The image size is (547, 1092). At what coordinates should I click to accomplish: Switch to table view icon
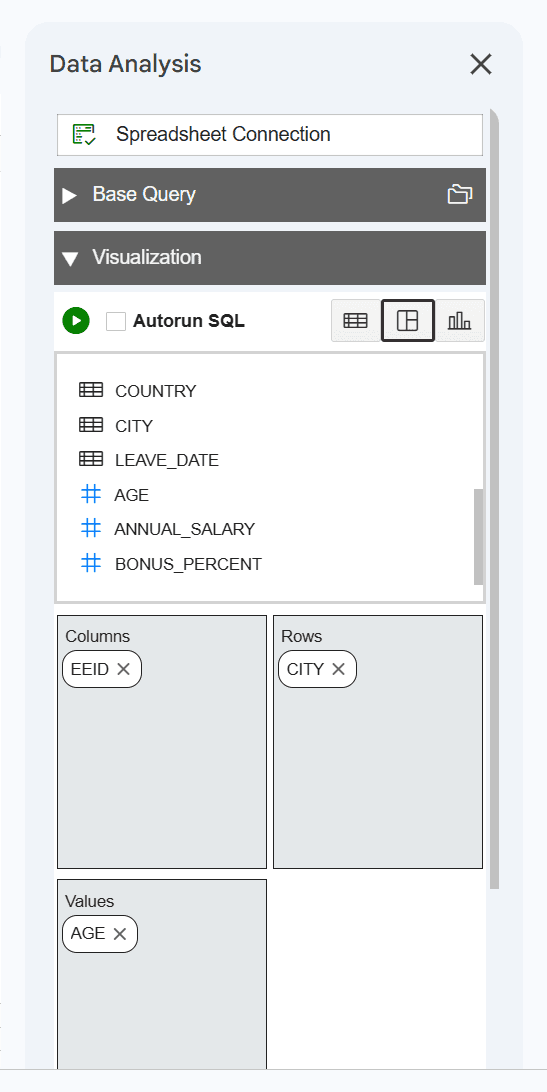355,320
